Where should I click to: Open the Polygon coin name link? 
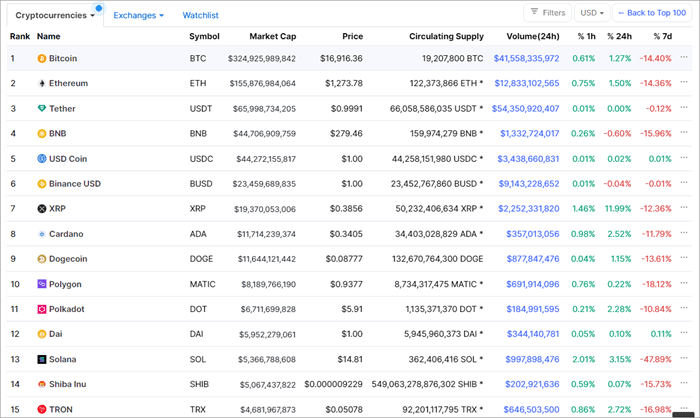click(66, 284)
